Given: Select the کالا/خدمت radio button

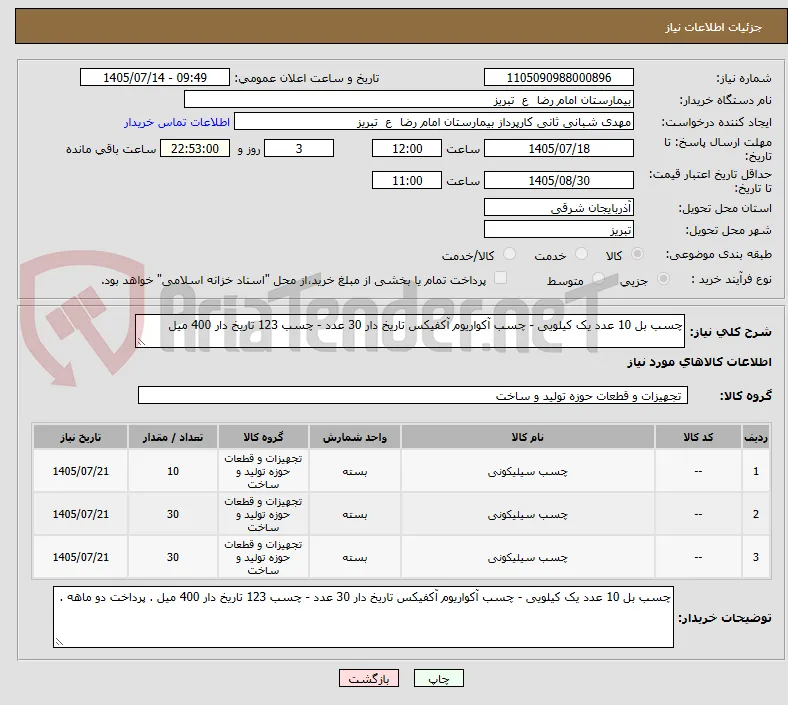Looking at the screenshot, I should [510, 254].
